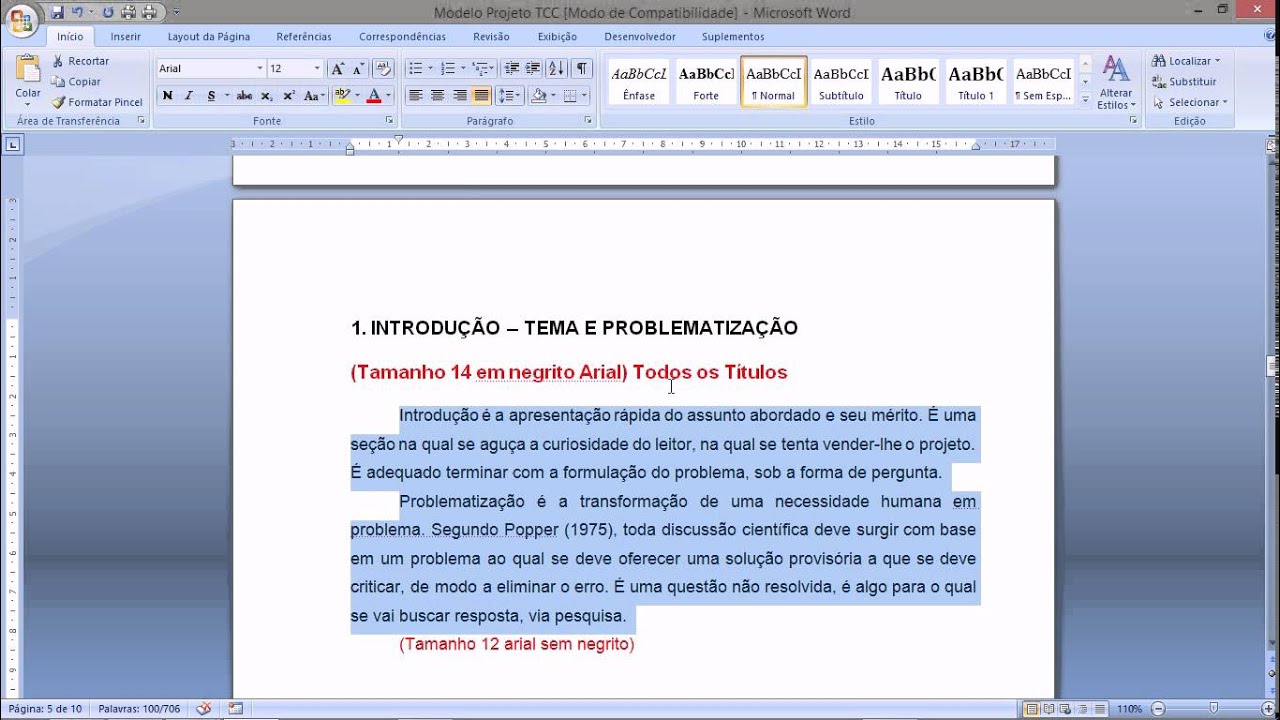Click the 110% zoom level
Screen dimensions: 1280x720
[x=1129, y=709]
